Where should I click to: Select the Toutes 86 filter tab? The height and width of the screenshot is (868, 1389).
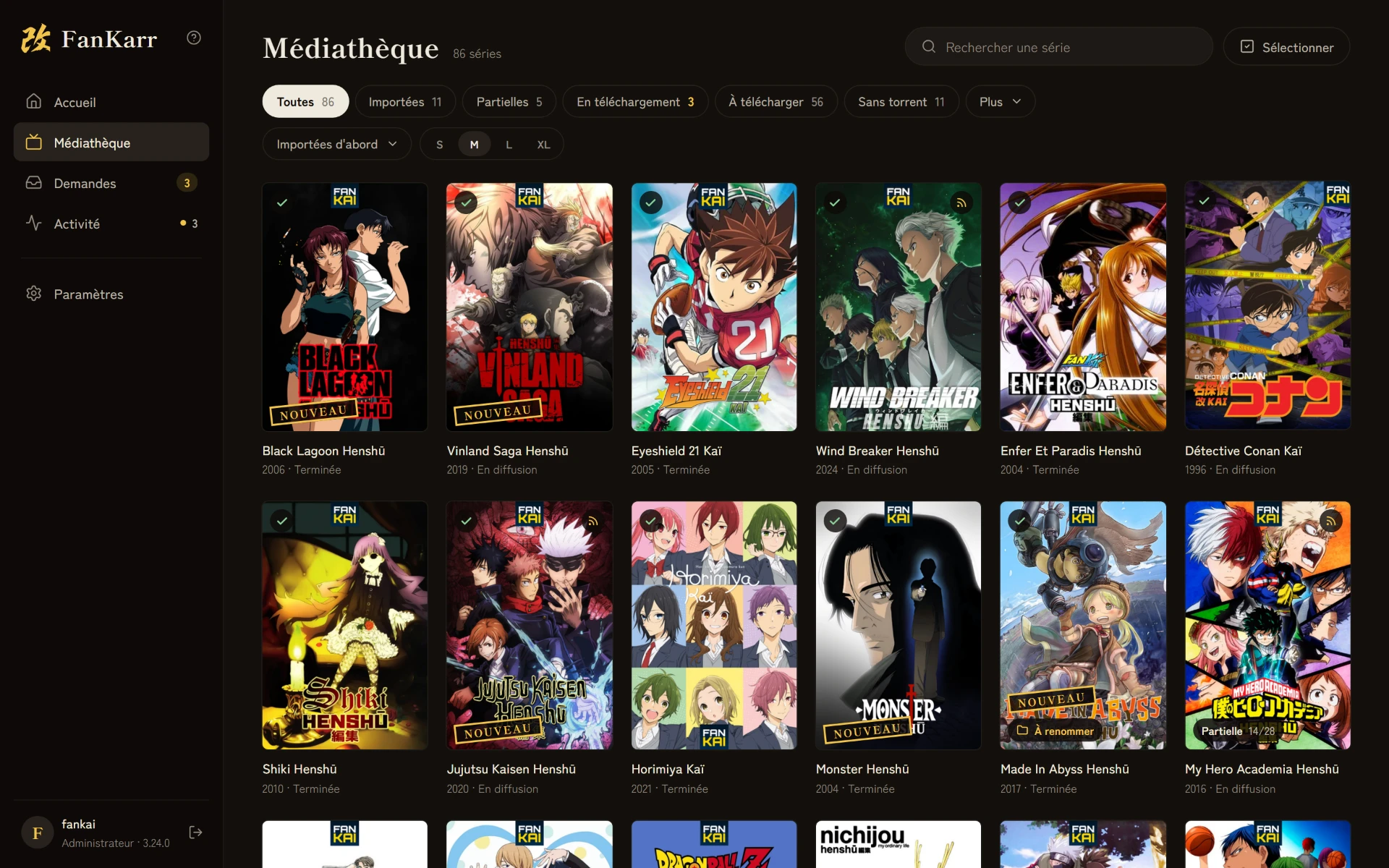coord(305,101)
